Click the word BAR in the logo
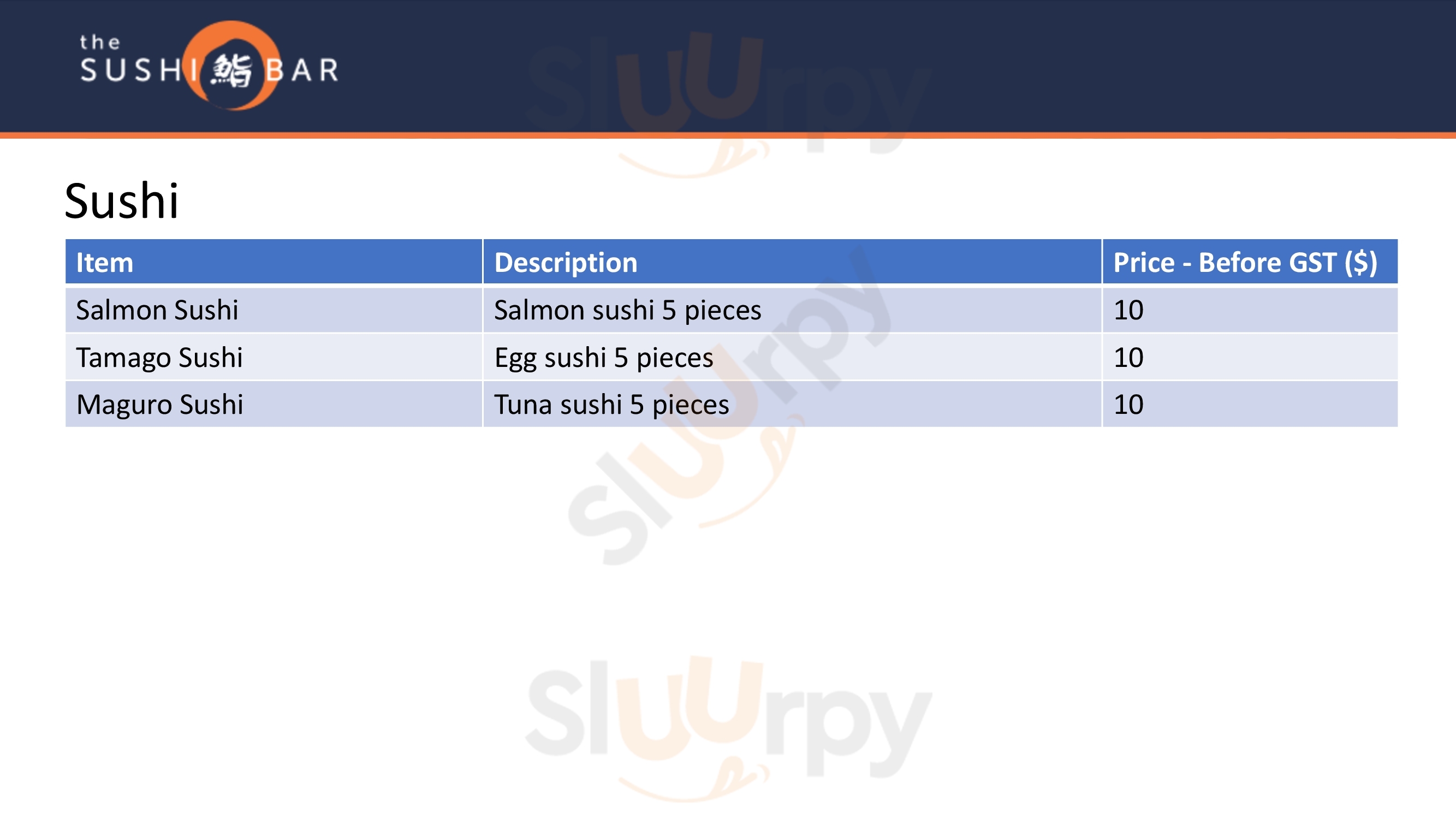The width and height of the screenshot is (1456, 819). tap(302, 70)
